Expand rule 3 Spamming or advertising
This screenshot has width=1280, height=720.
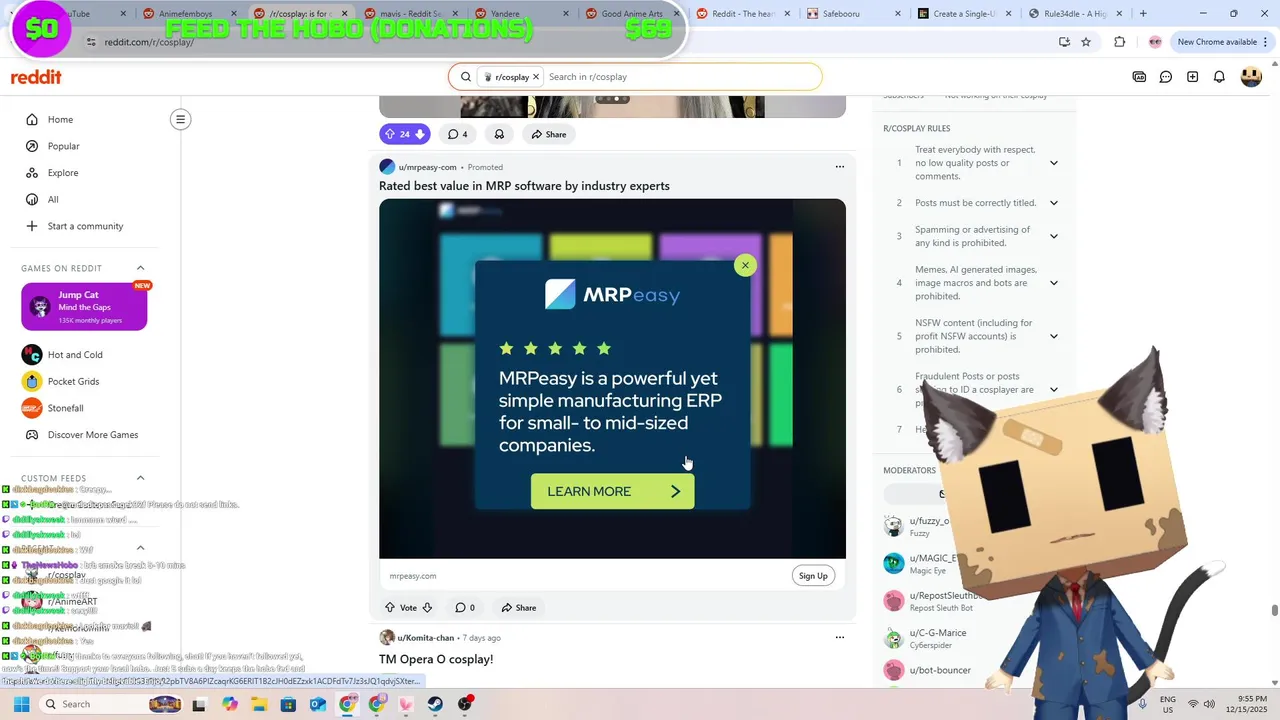click(1053, 236)
